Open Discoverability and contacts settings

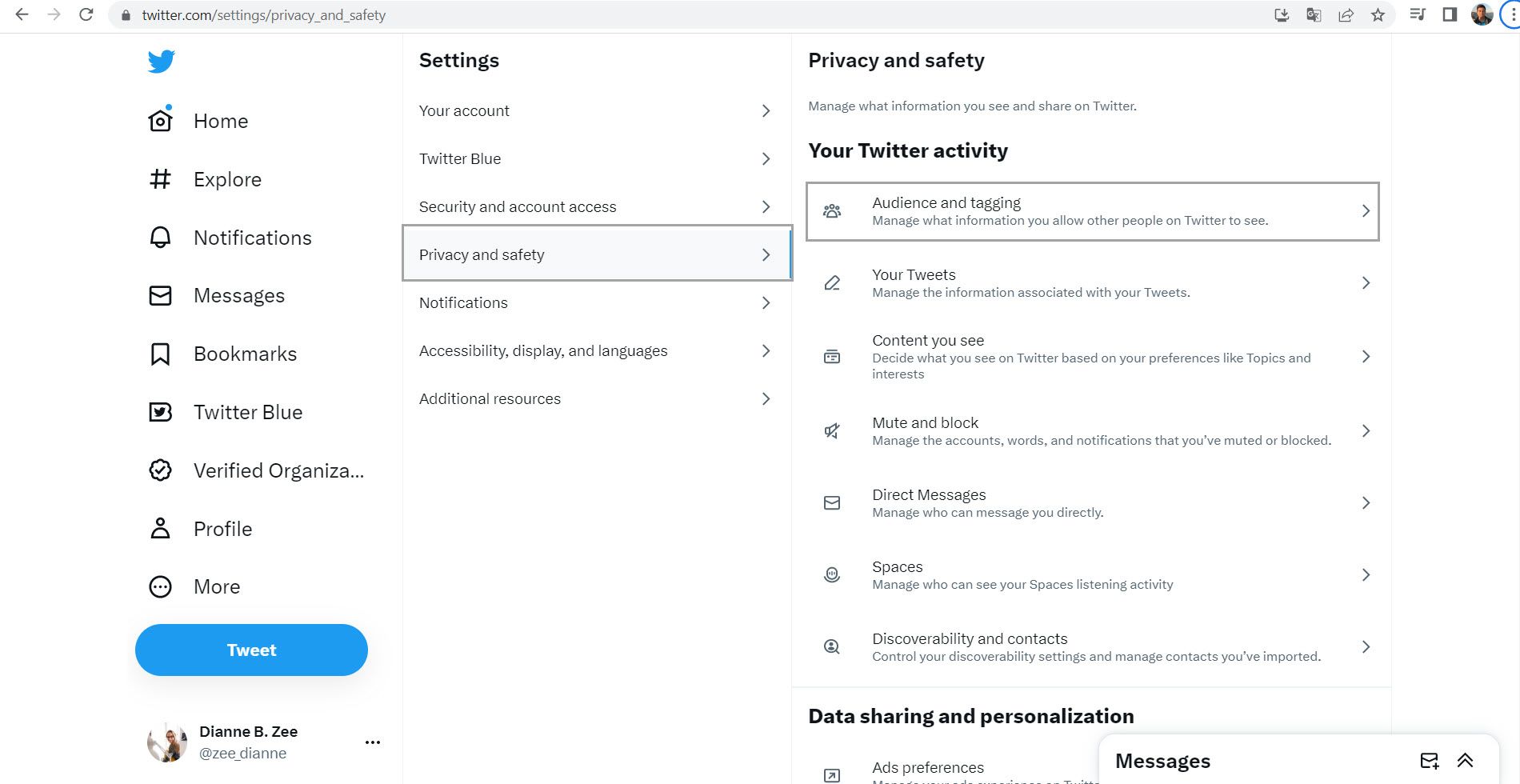coord(1092,646)
